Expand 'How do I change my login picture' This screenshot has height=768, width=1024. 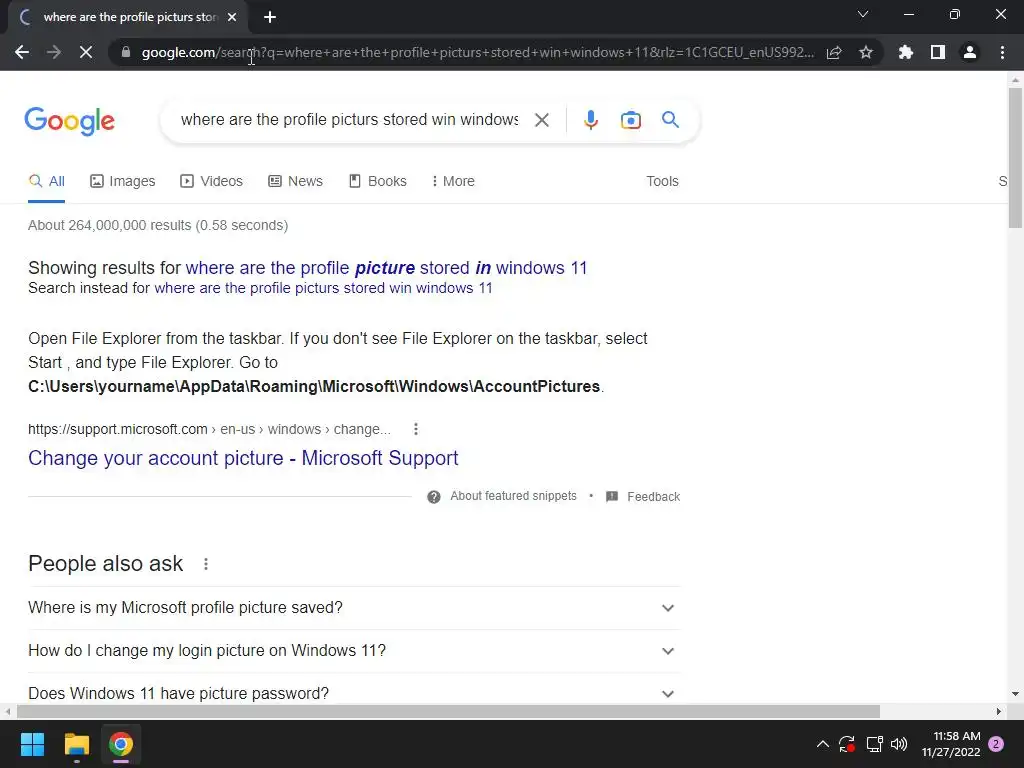click(x=354, y=650)
